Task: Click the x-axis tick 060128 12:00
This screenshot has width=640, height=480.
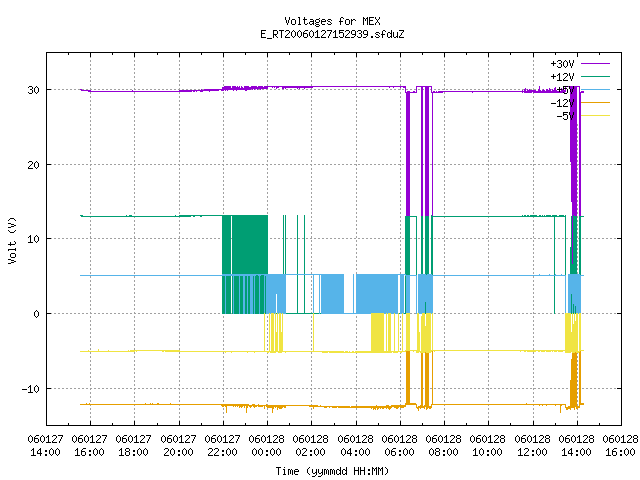Action: pyautogui.click(x=533, y=445)
